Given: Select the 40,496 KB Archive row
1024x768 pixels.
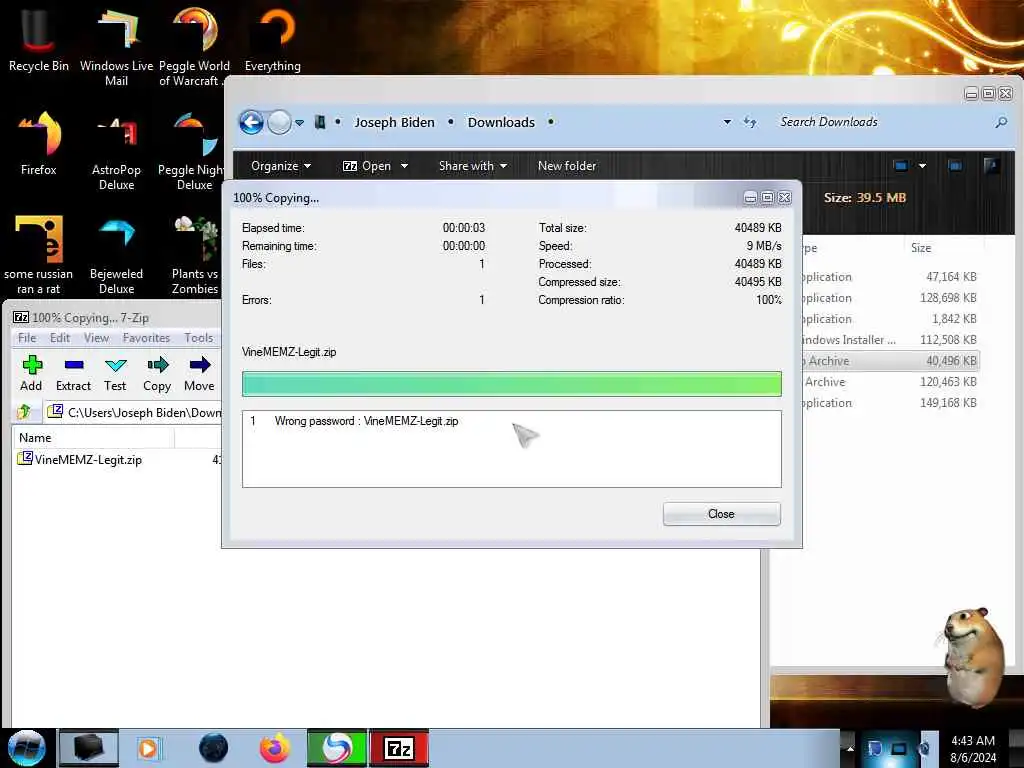Looking at the screenshot, I should pos(891,360).
